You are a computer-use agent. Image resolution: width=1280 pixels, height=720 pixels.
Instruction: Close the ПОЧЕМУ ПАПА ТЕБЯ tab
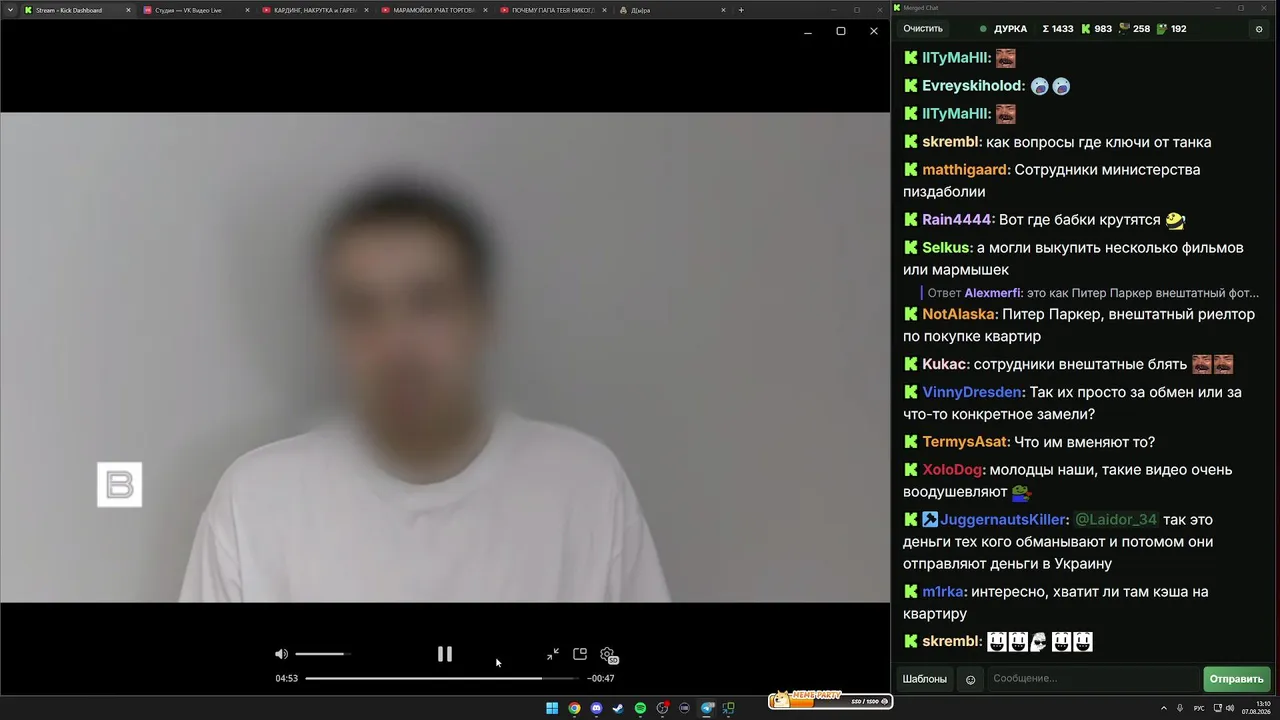[604, 10]
